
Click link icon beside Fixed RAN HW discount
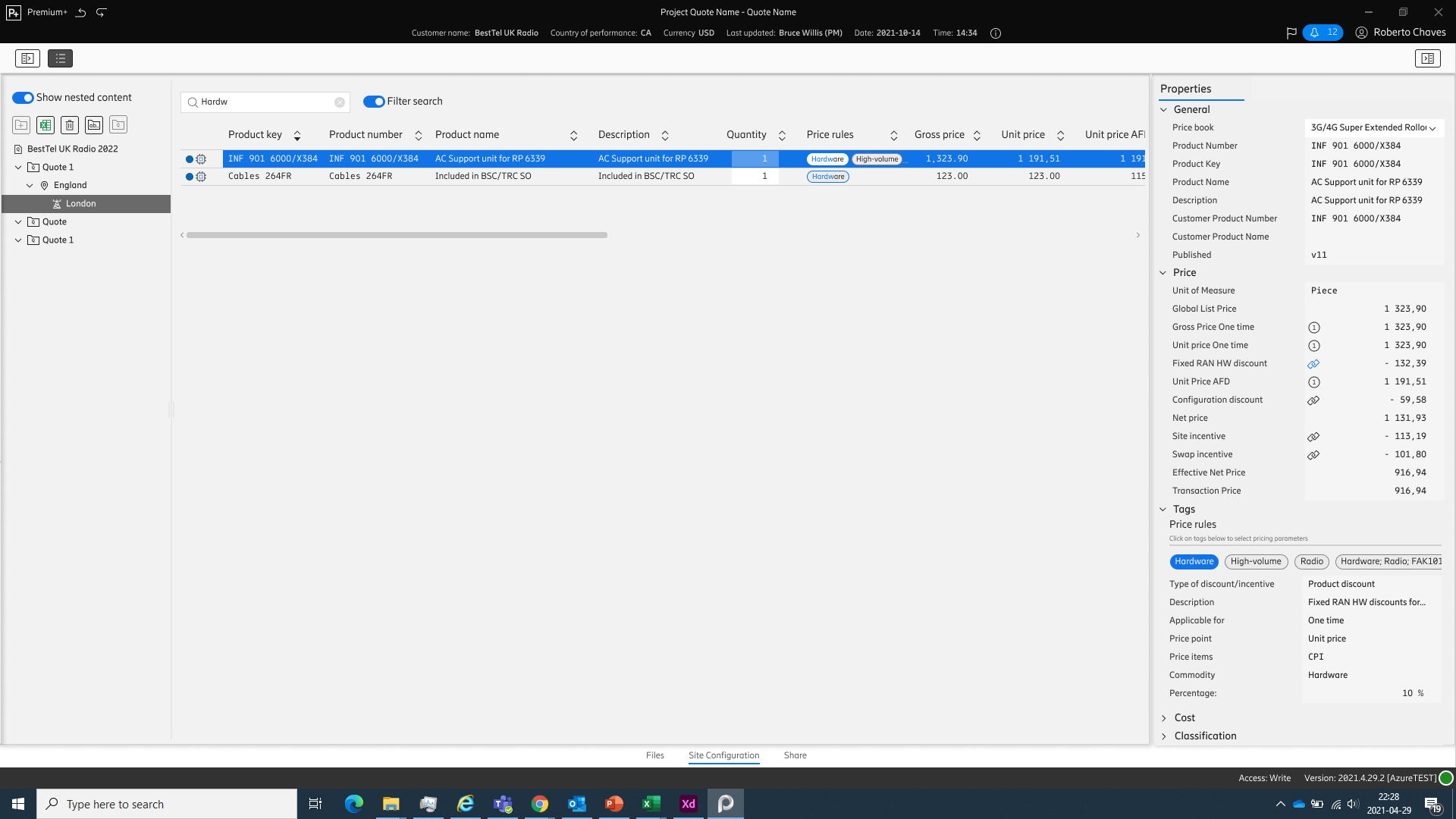click(x=1313, y=364)
